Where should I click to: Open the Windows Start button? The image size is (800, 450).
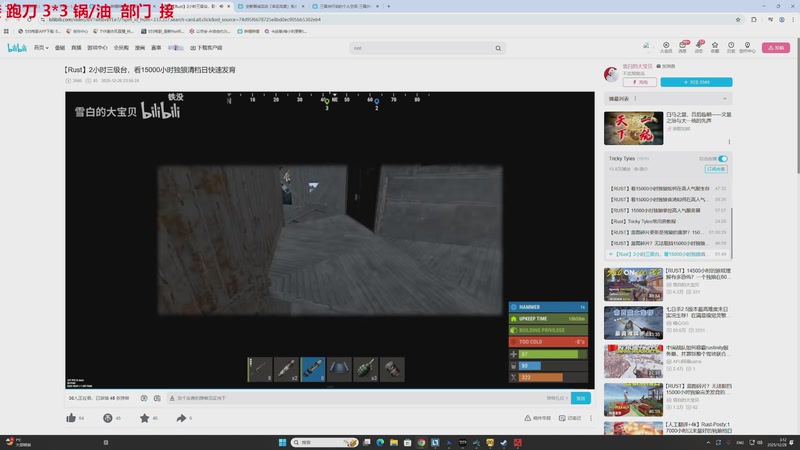[x=282, y=442]
